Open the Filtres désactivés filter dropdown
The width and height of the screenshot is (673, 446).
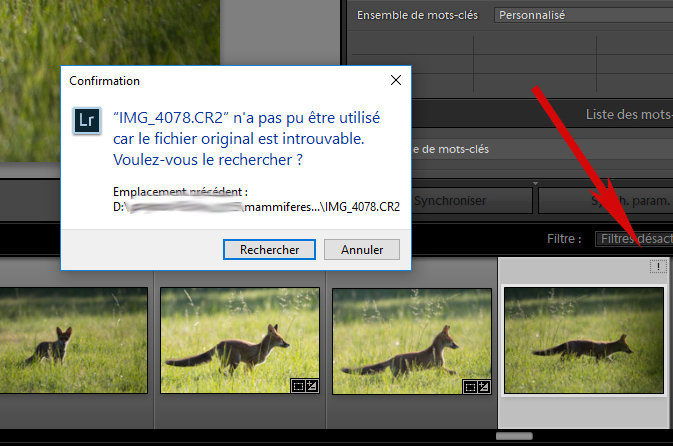(x=634, y=239)
